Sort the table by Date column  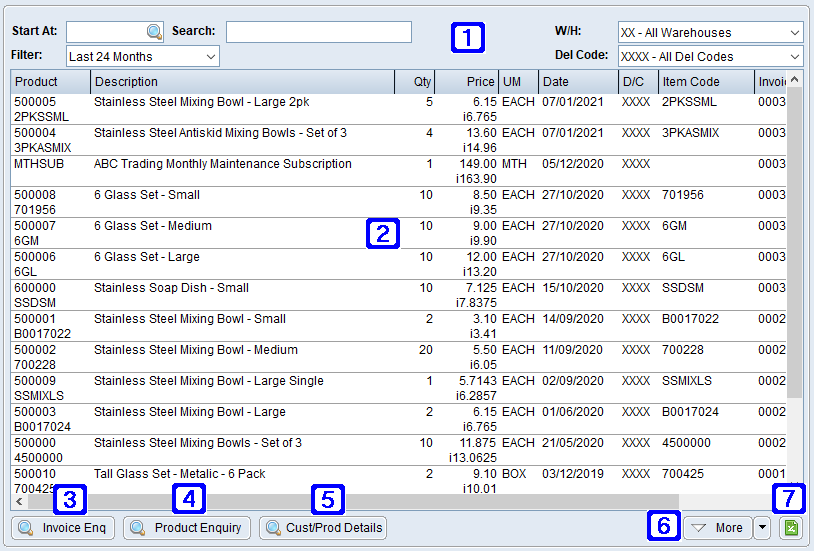(576, 81)
